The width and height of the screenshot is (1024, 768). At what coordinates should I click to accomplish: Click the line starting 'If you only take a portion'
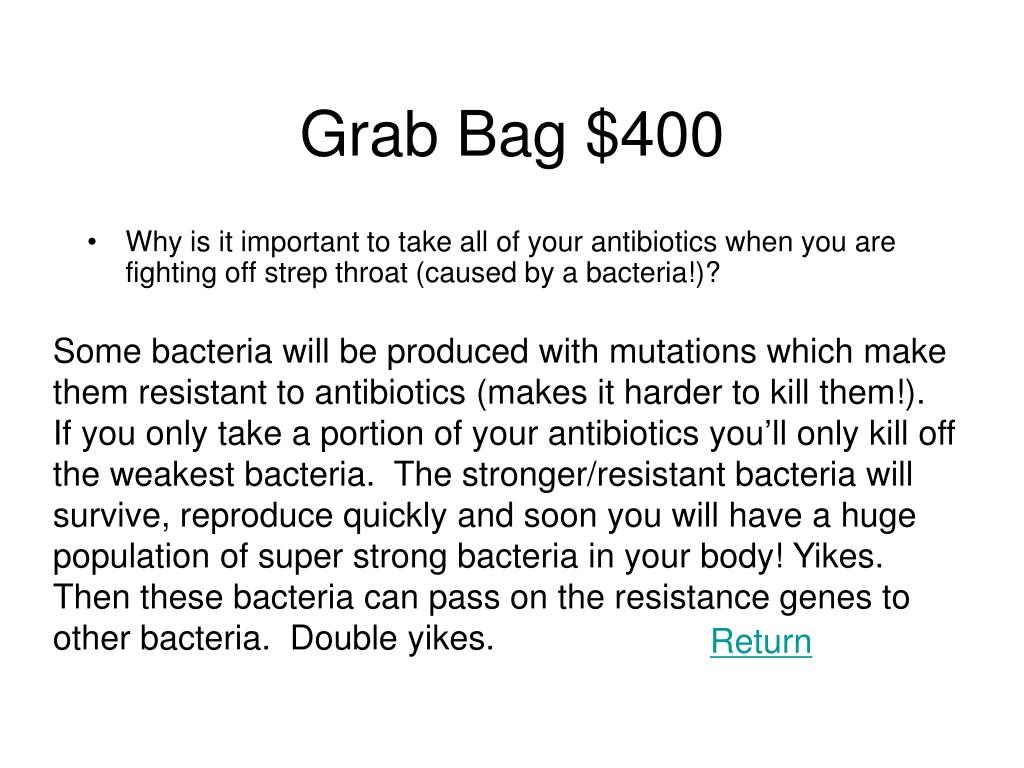tap(504, 434)
